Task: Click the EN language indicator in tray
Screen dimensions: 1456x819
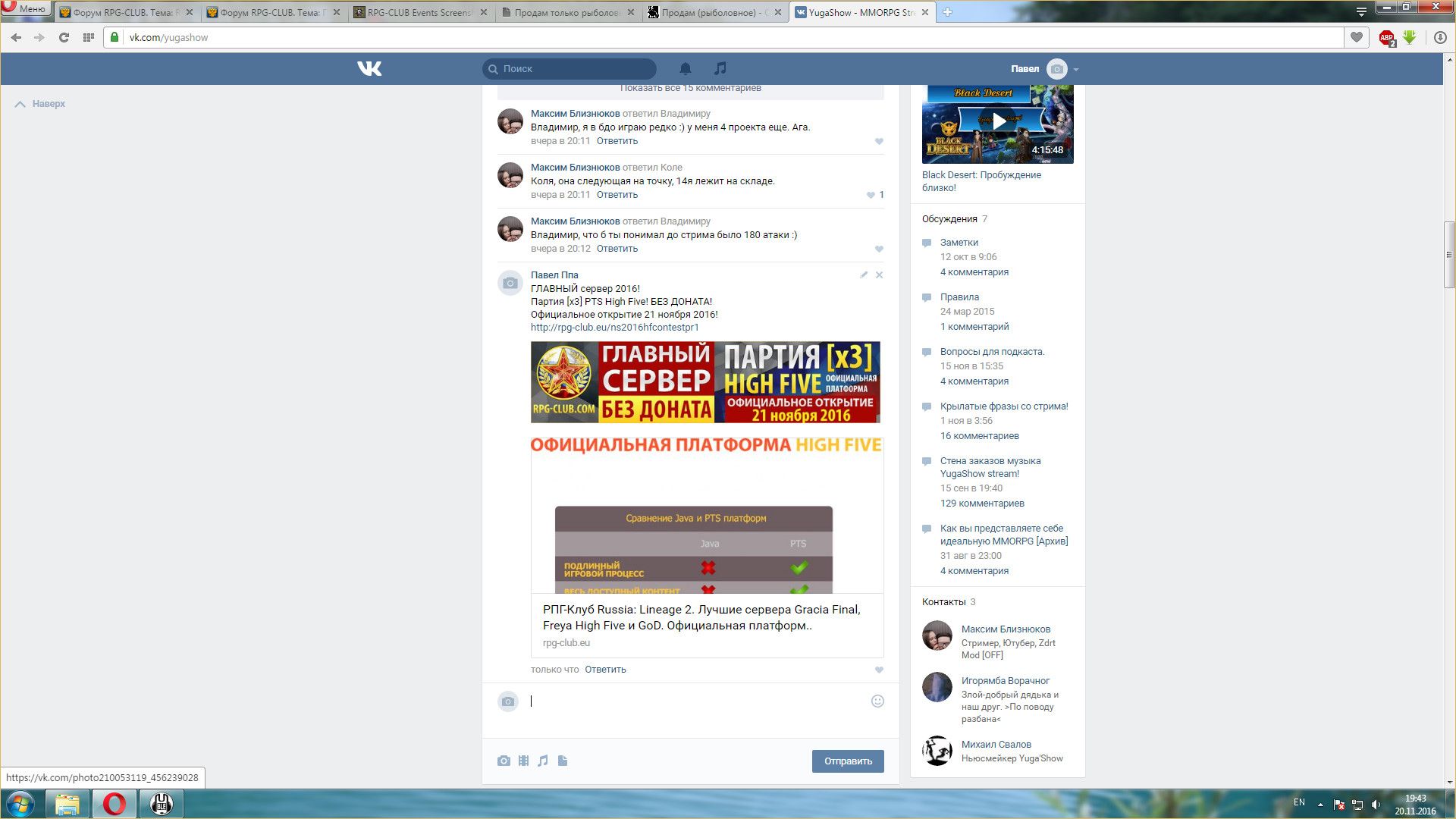Action: pos(1299,802)
